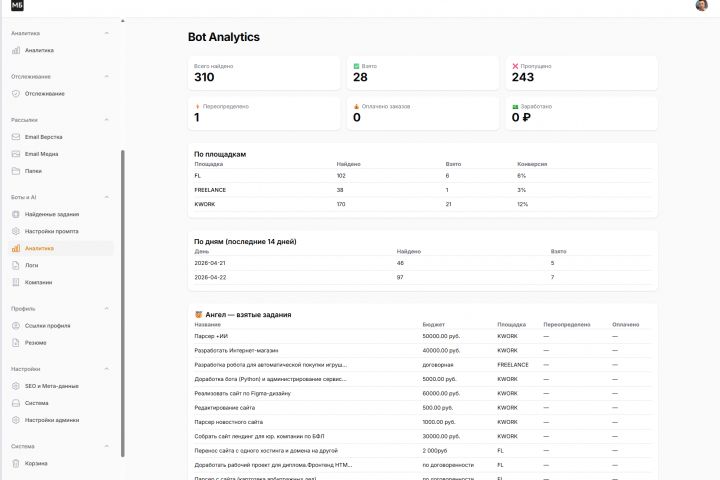Open Email Медиа menu item
The image size is (720, 480).
pos(42,154)
